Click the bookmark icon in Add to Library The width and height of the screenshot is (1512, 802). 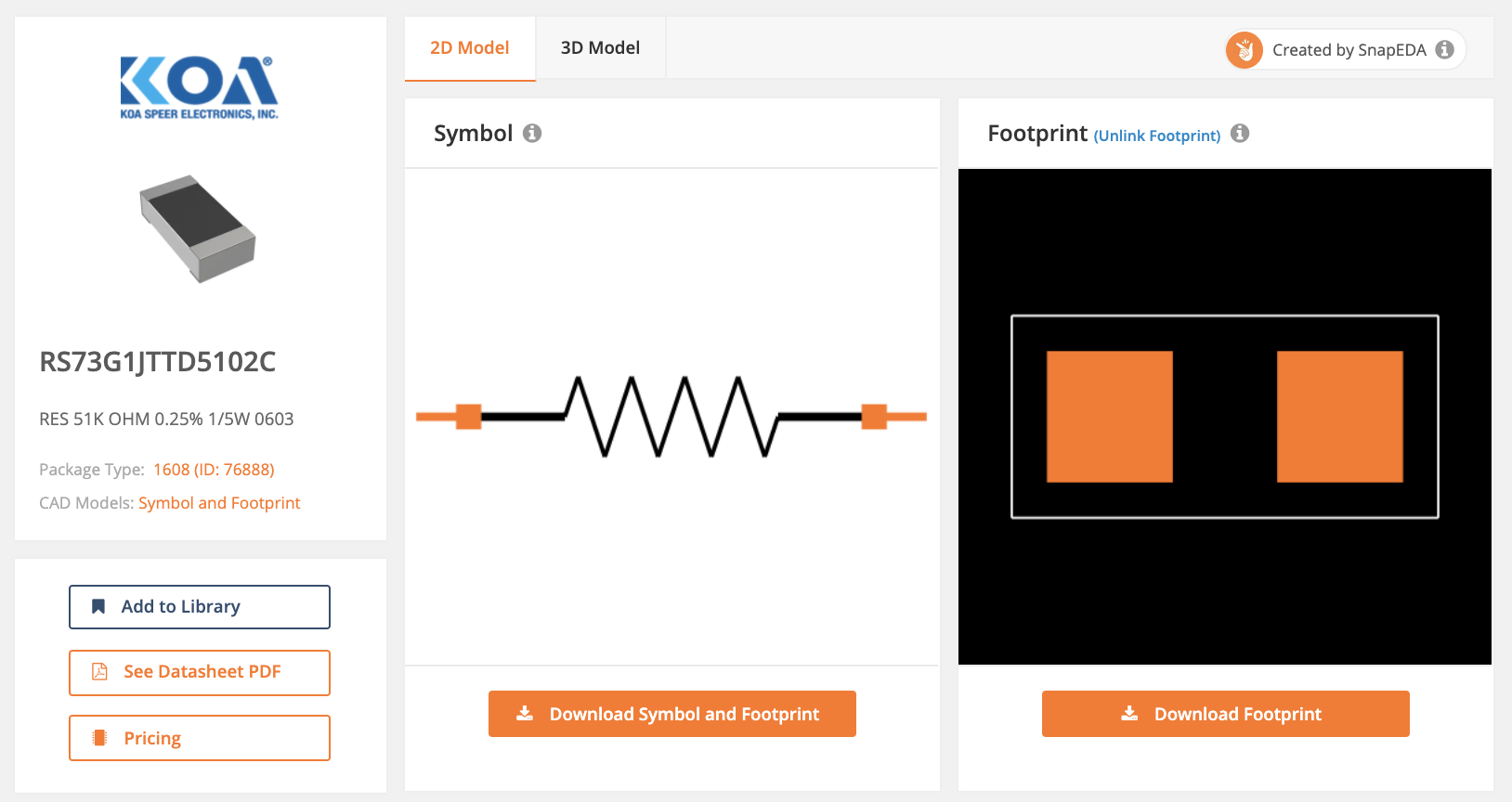(98, 606)
